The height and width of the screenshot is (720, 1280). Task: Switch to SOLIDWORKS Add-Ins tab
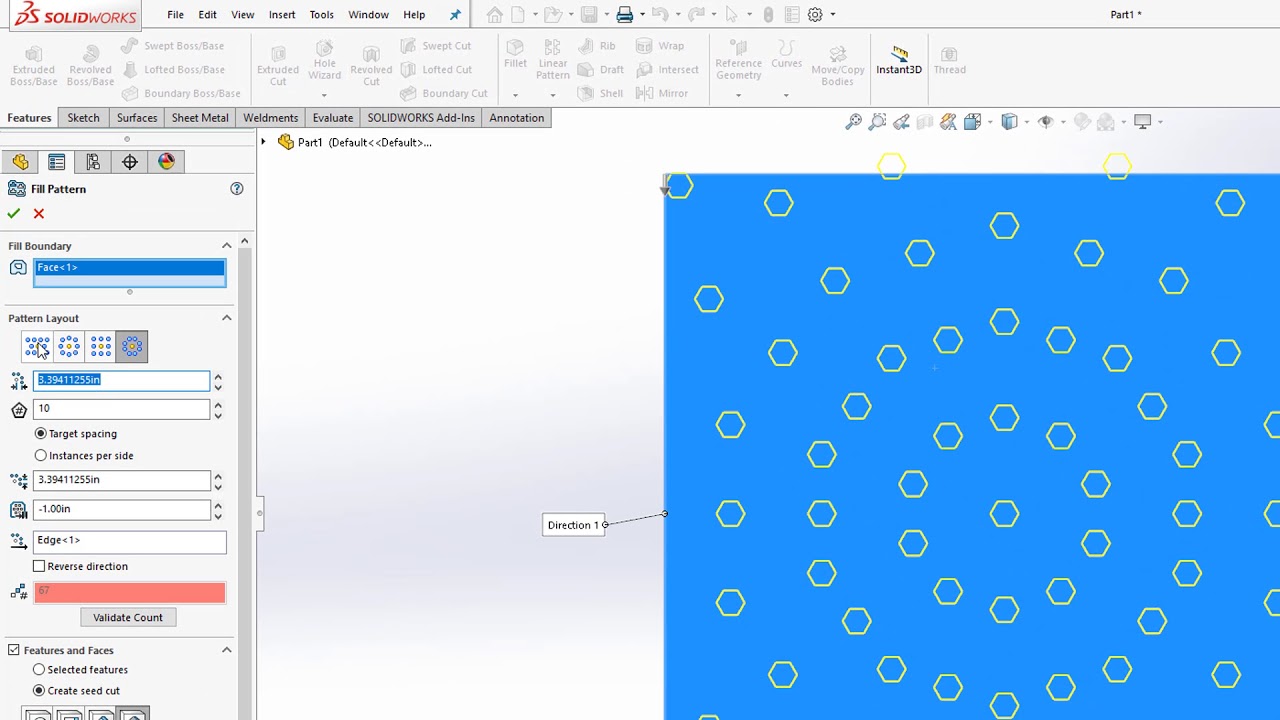(x=421, y=118)
